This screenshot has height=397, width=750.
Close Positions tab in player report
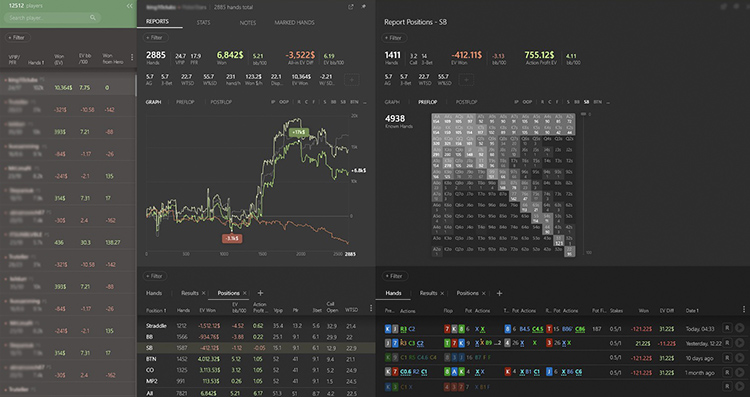pos(244,293)
